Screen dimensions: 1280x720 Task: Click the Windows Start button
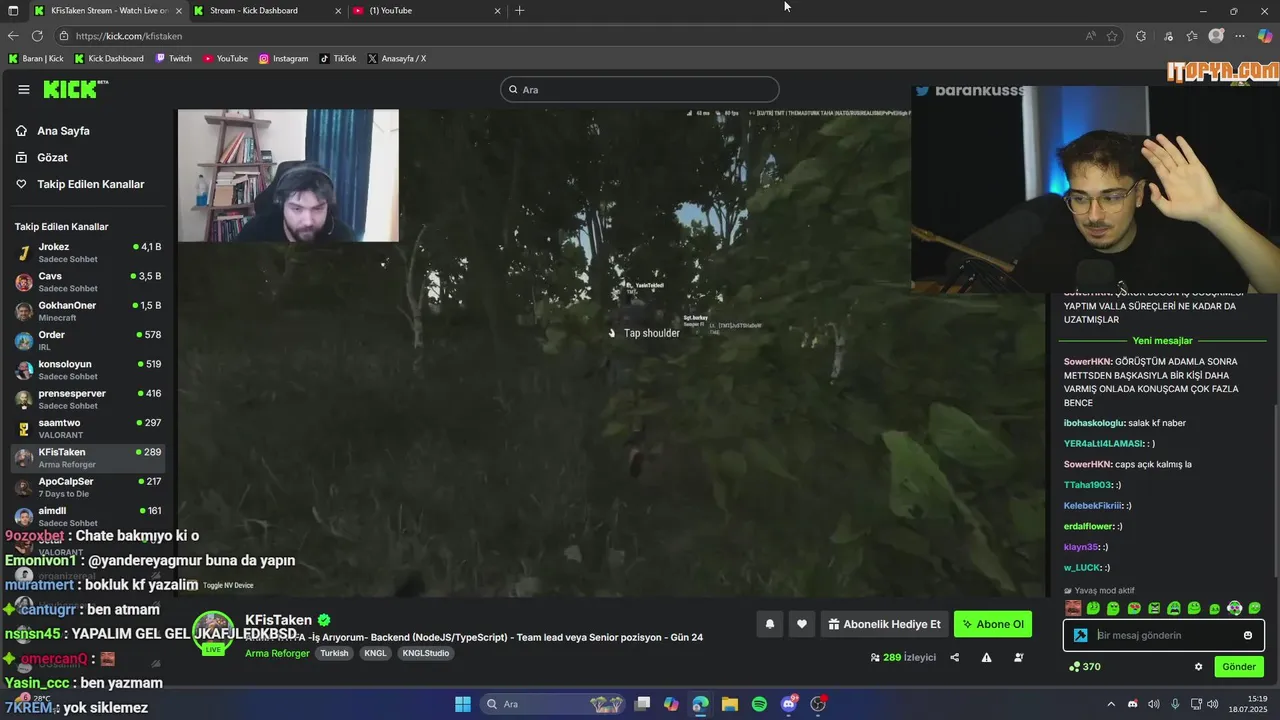[463, 704]
